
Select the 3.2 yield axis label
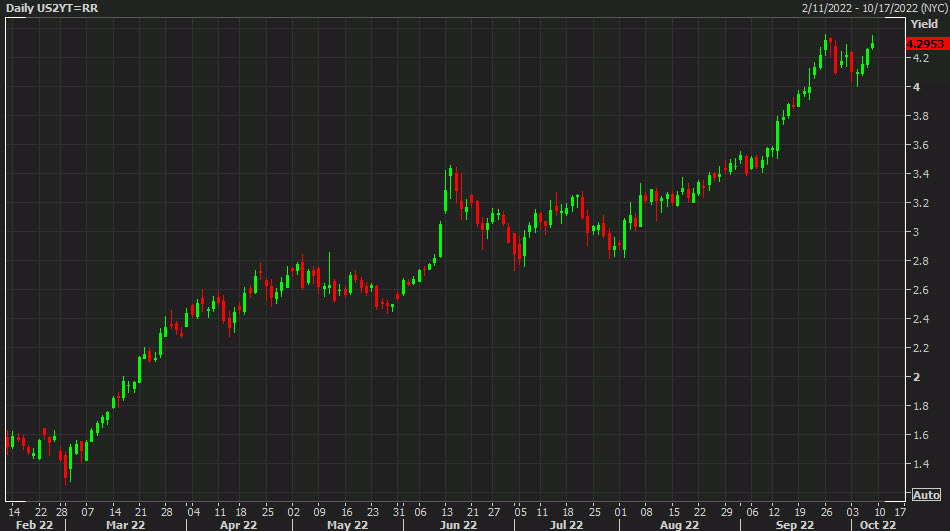click(921, 203)
